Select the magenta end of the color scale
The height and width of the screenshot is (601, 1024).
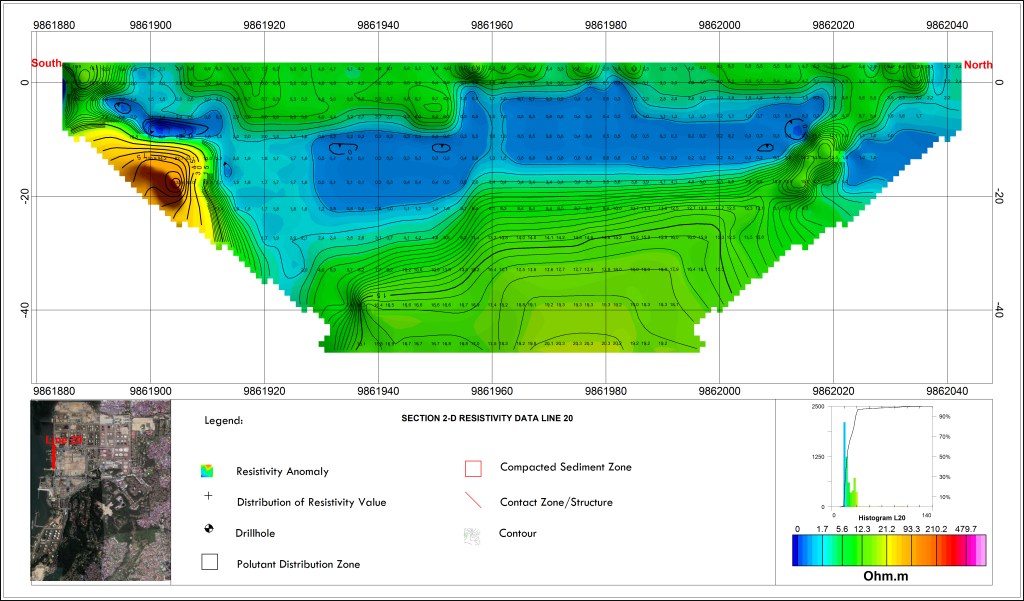[980, 550]
